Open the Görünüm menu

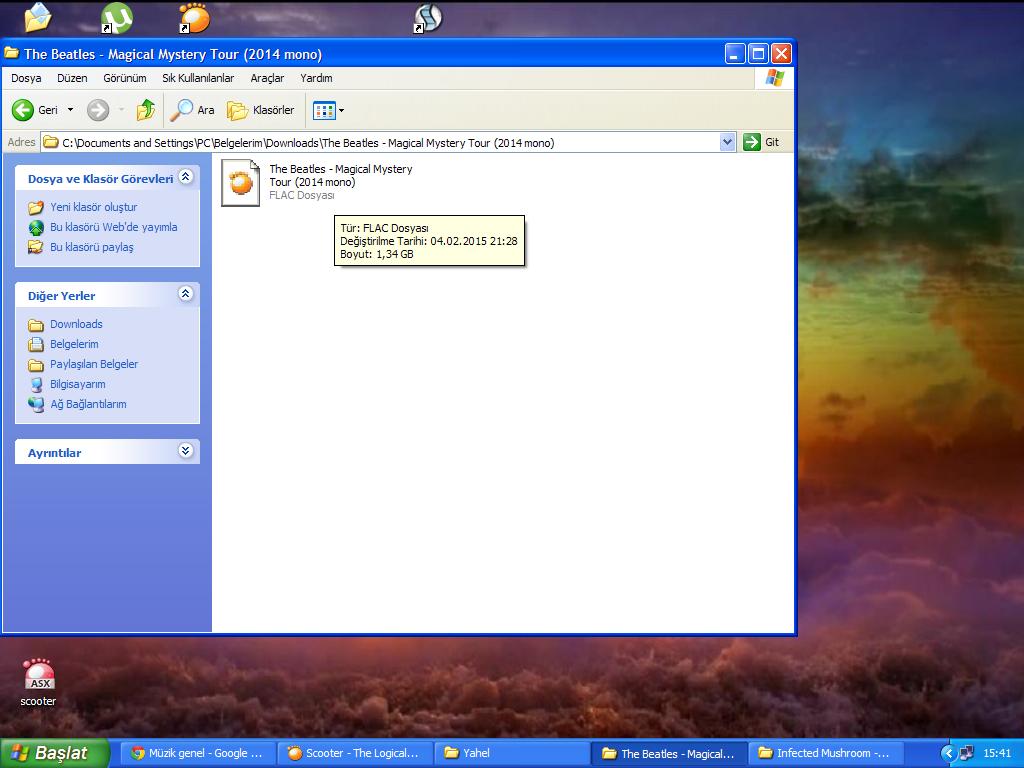(x=125, y=78)
